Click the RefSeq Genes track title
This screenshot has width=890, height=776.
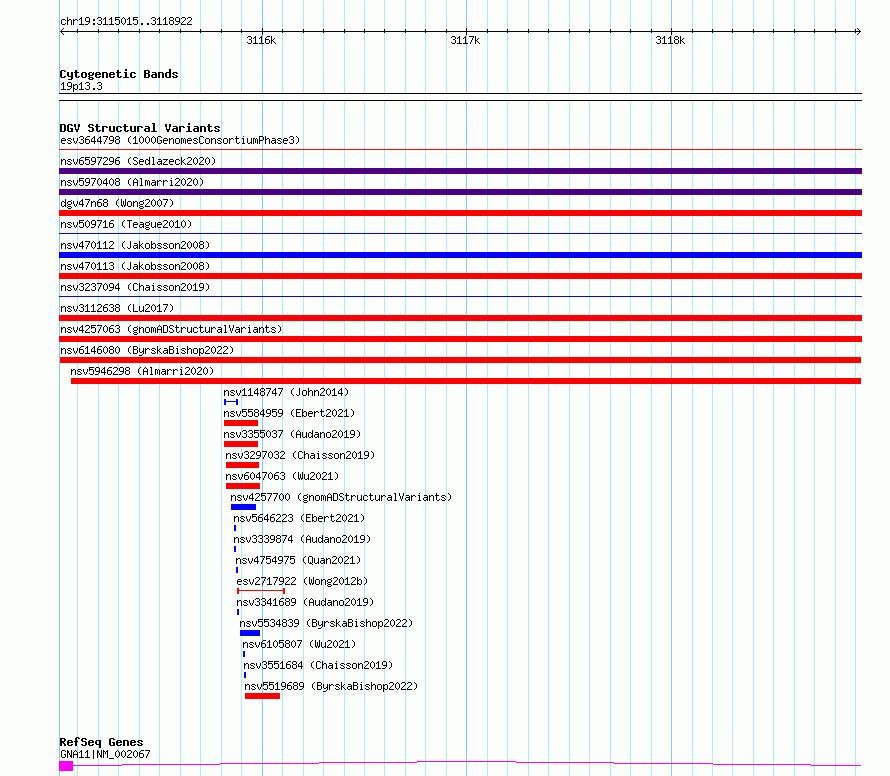click(101, 742)
